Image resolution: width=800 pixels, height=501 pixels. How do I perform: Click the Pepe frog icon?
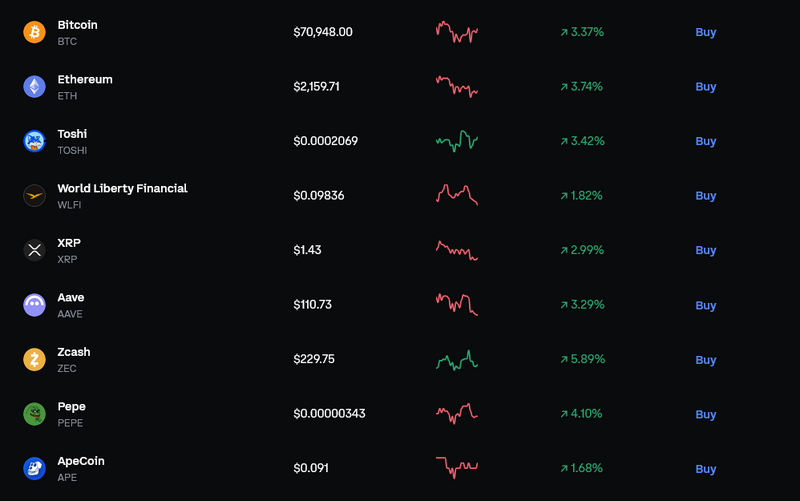click(35, 414)
